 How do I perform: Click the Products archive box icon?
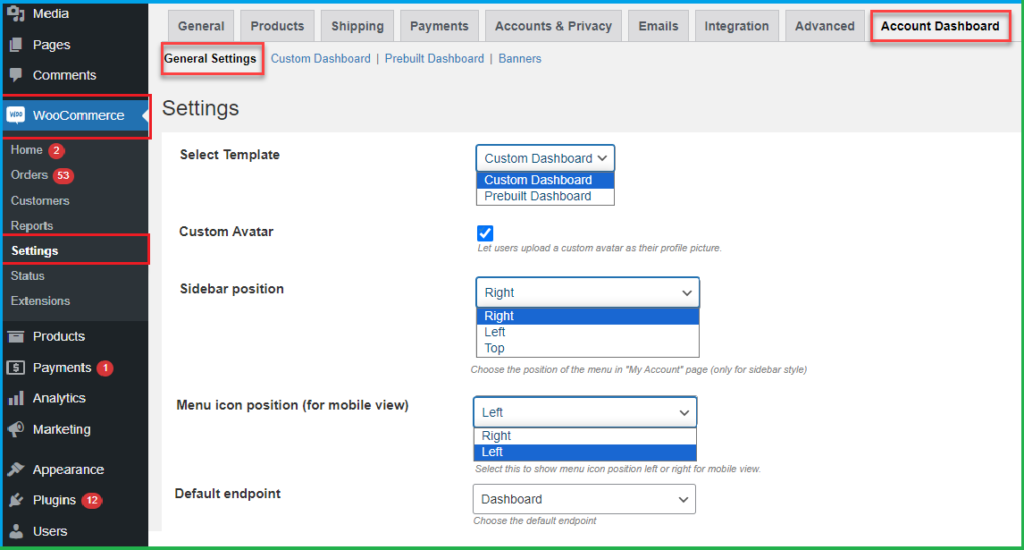click(16, 336)
